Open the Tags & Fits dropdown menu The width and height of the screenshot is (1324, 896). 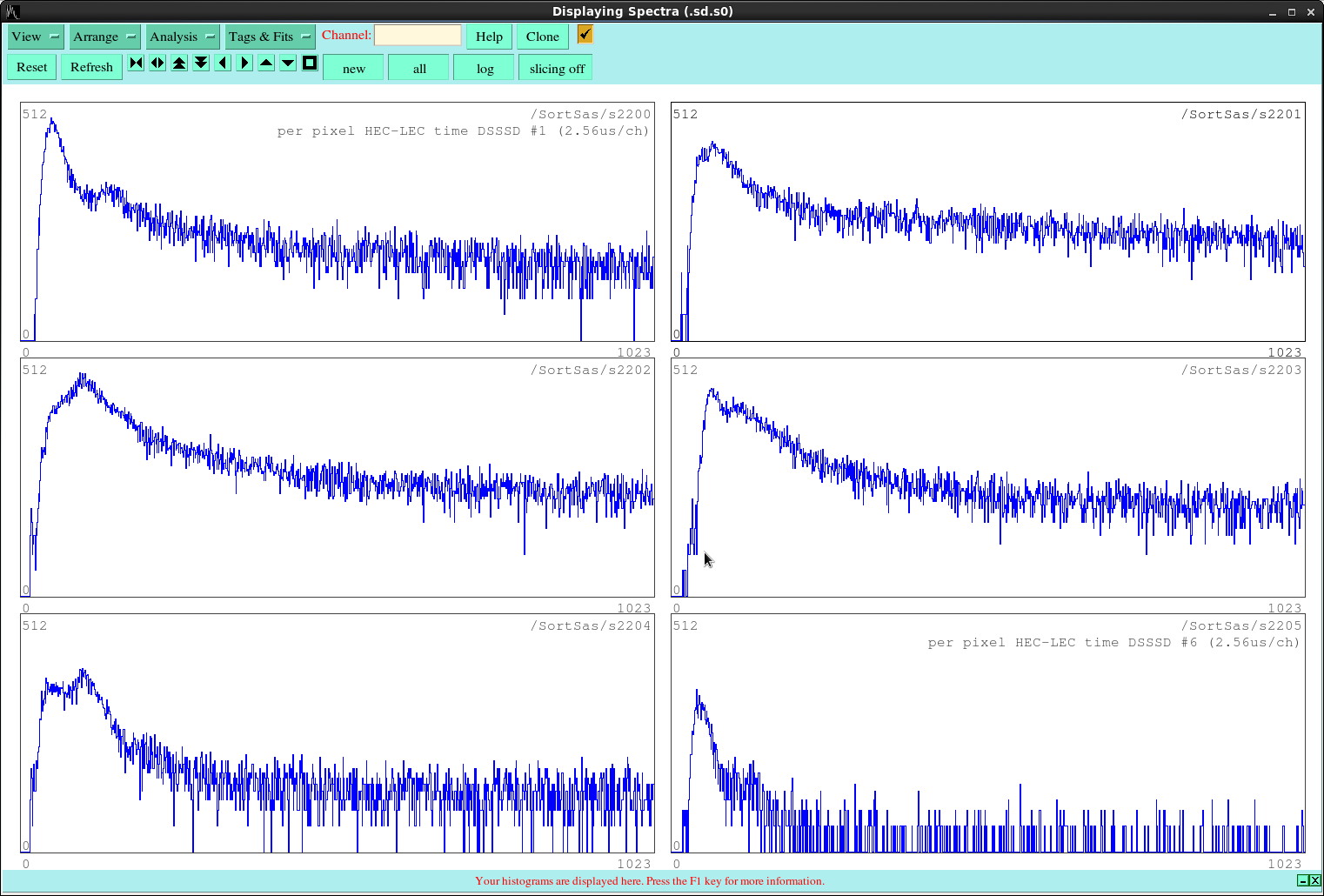click(271, 37)
